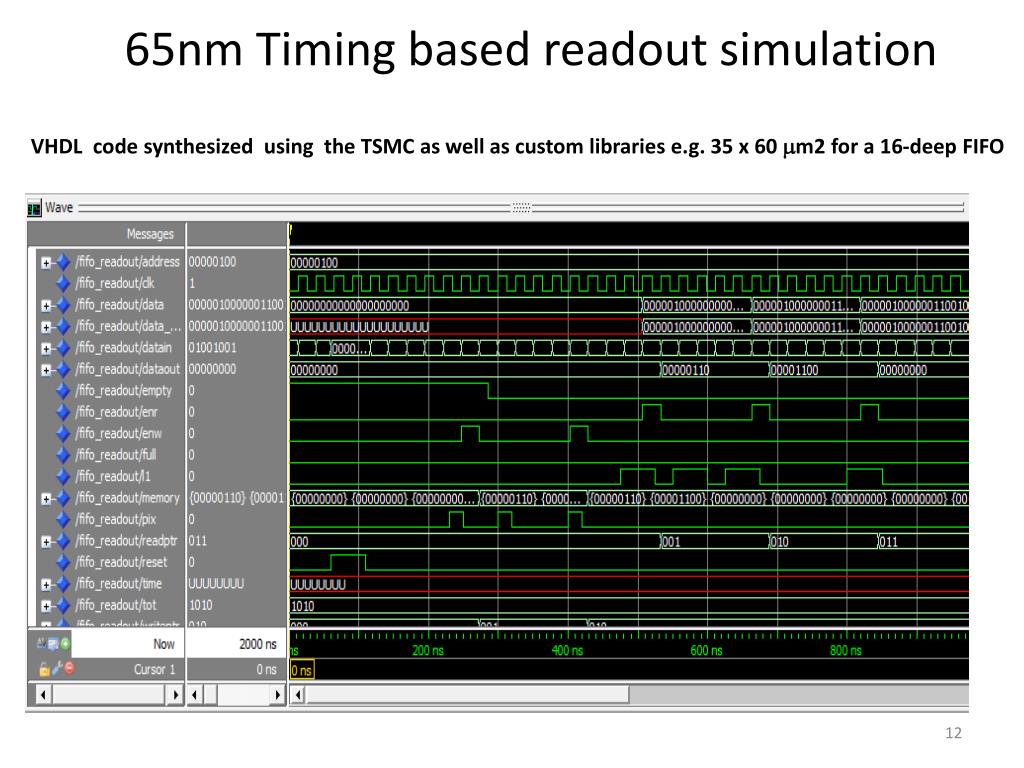This screenshot has width=1024, height=768.
Task: Click the diamond icon for fifo_readout/datain
Action: (x=63, y=348)
